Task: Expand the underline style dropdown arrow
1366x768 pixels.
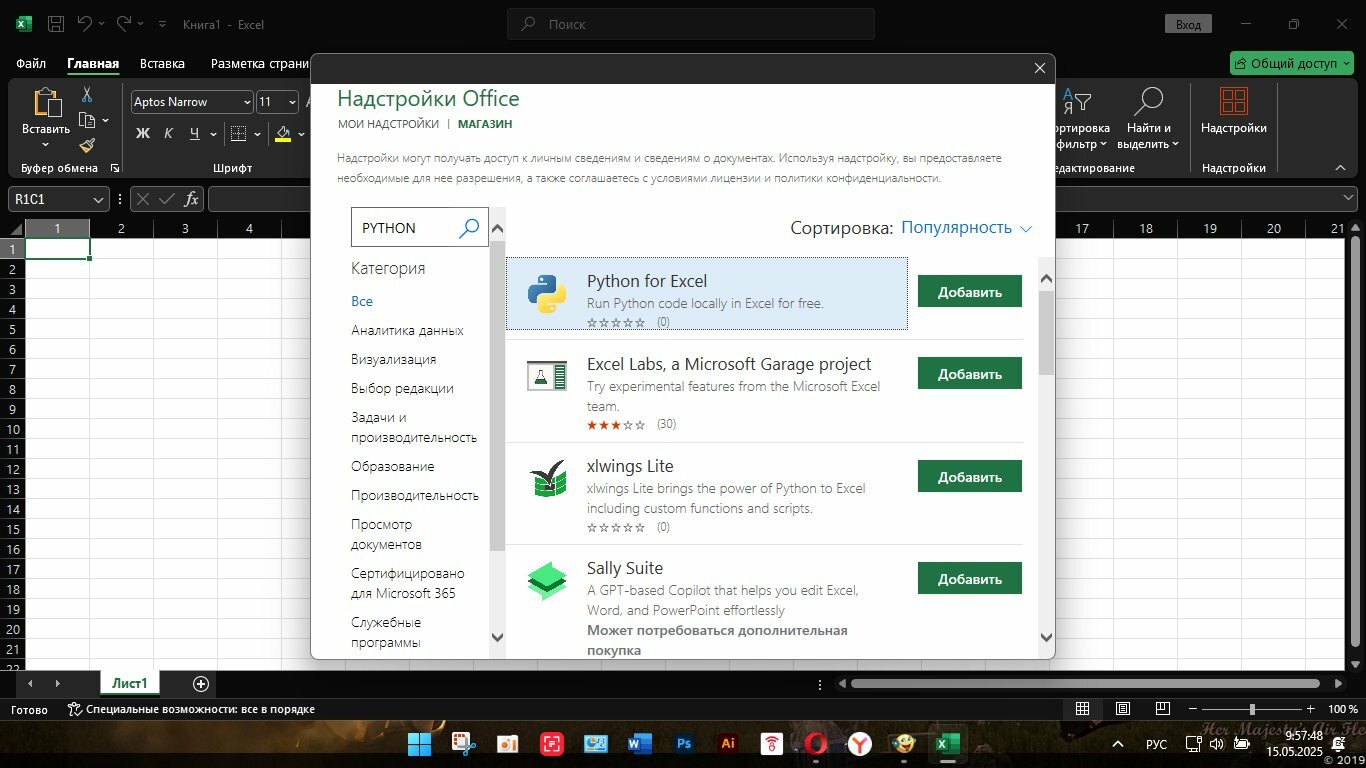Action: (x=213, y=134)
